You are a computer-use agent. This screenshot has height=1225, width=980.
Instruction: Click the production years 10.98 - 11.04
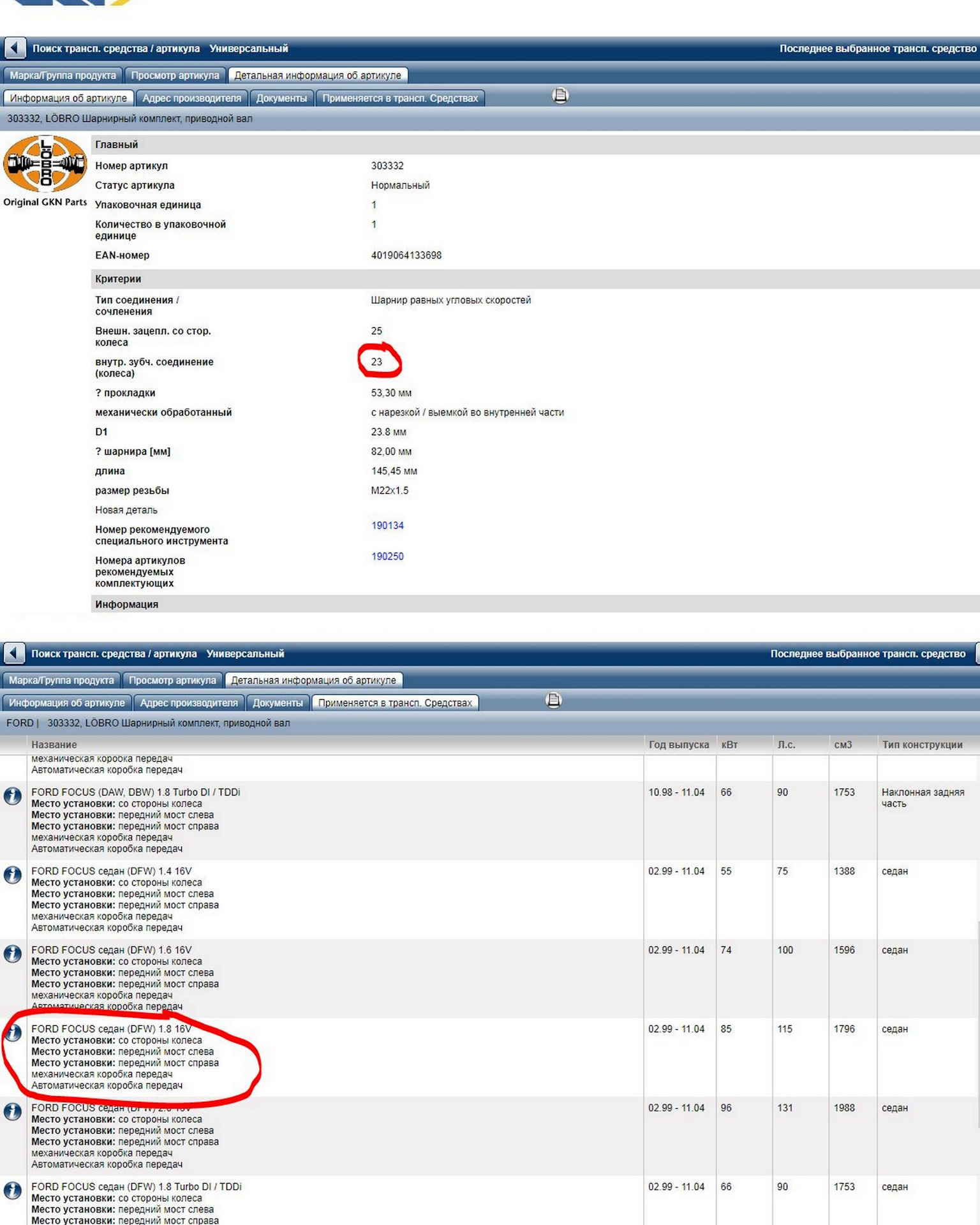pos(676,792)
